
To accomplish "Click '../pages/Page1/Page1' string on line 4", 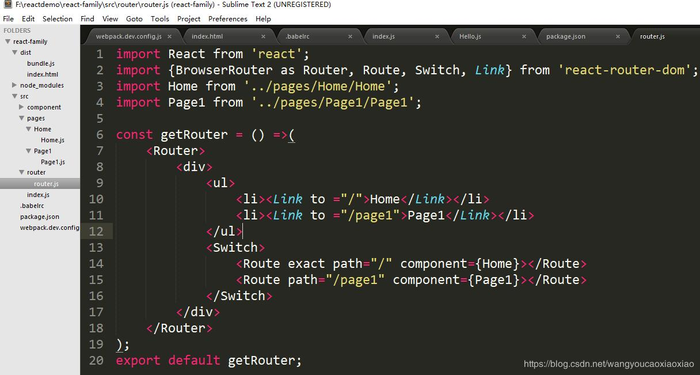I will point(332,102).
